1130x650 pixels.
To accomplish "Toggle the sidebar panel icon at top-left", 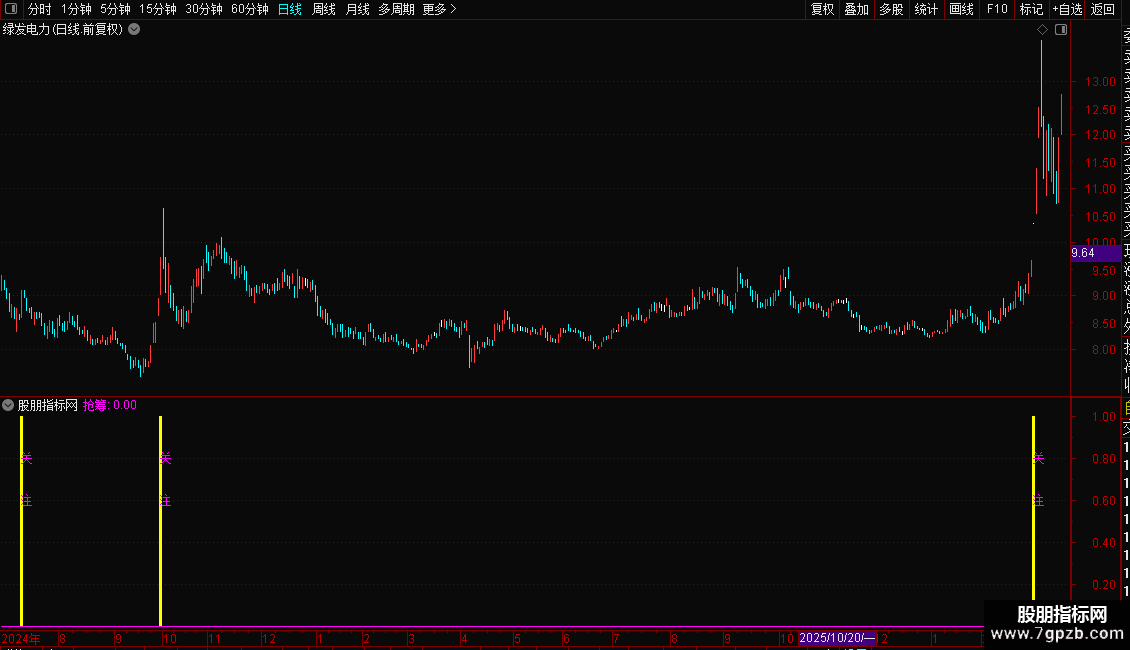I will click(11, 9).
